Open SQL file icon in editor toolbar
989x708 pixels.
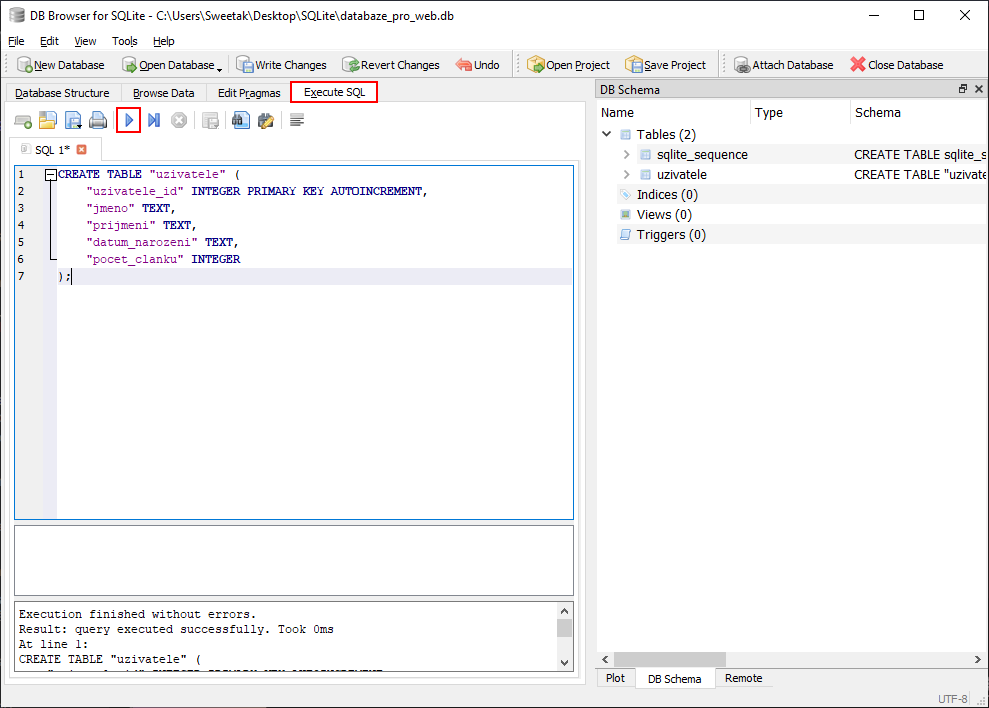pyautogui.click(x=48, y=120)
